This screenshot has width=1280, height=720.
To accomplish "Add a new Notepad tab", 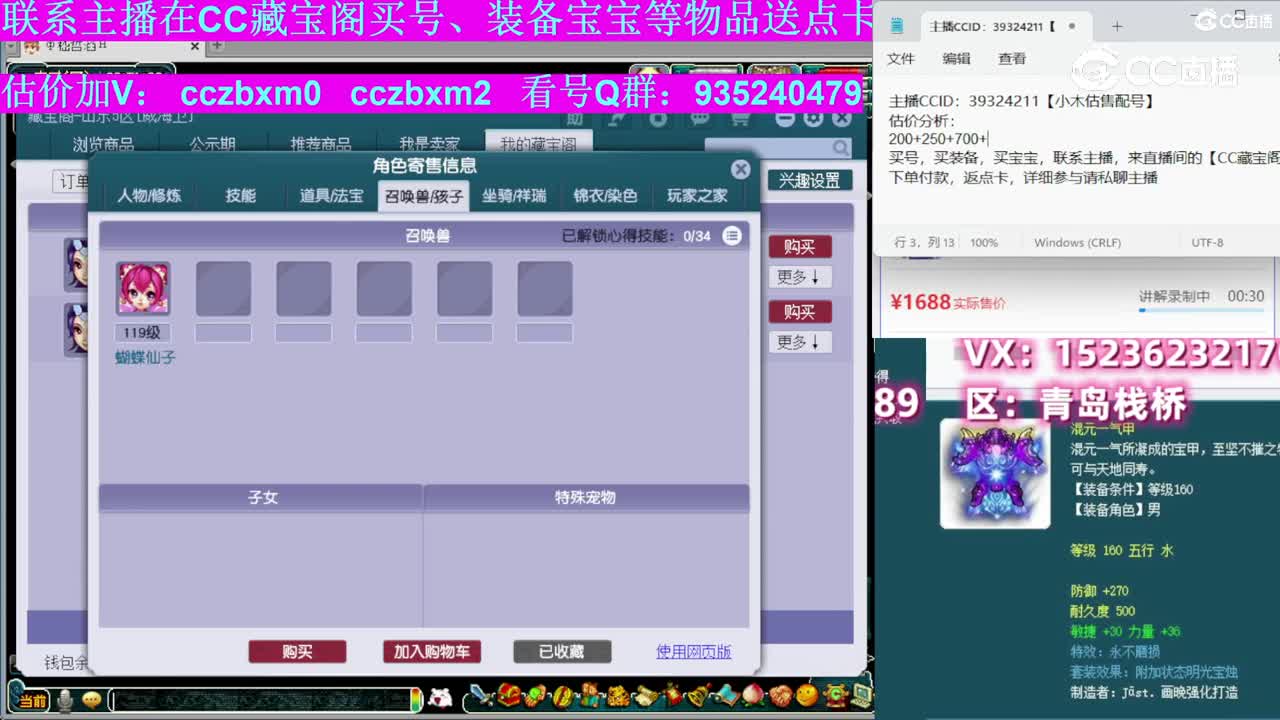I will [1117, 26].
